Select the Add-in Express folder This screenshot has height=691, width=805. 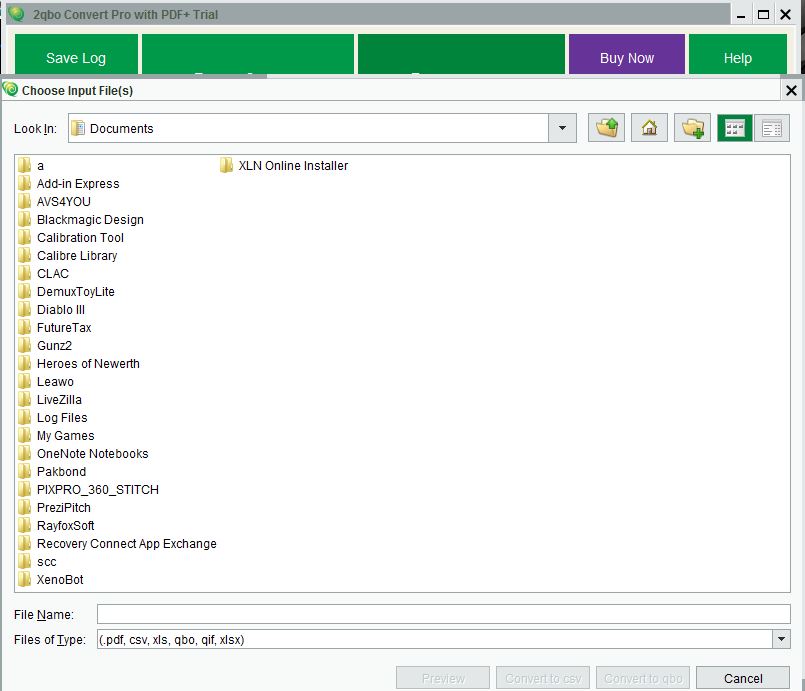[68, 183]
